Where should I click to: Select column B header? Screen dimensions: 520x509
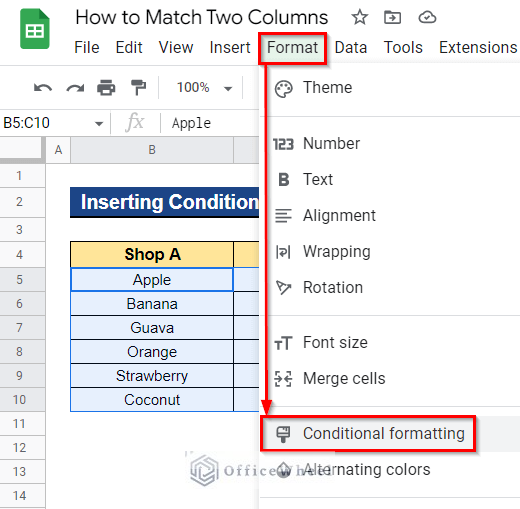coord(152,150)
